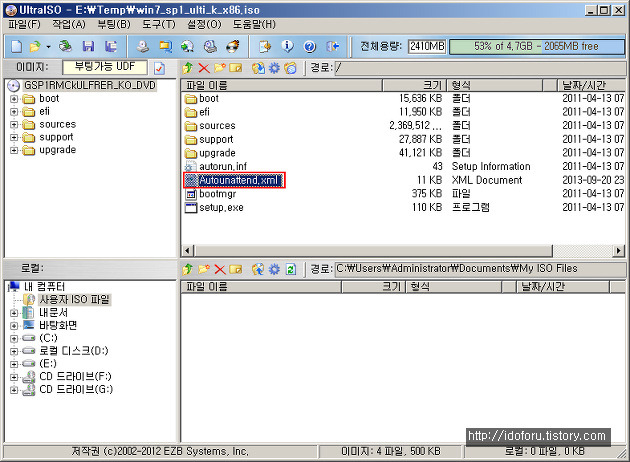
Task: Click red X delete icon in image pane
Action: (x=204, y=68)
